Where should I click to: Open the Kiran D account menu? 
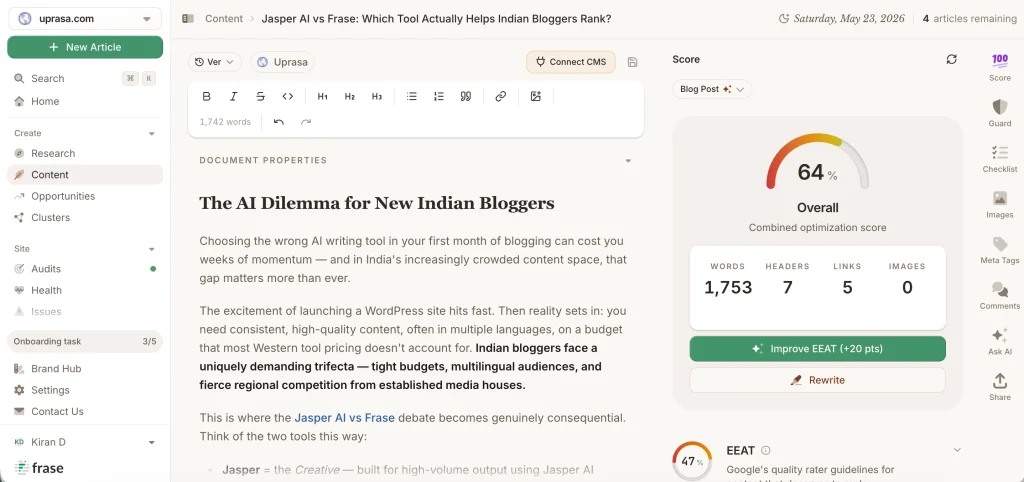point(85,442)
